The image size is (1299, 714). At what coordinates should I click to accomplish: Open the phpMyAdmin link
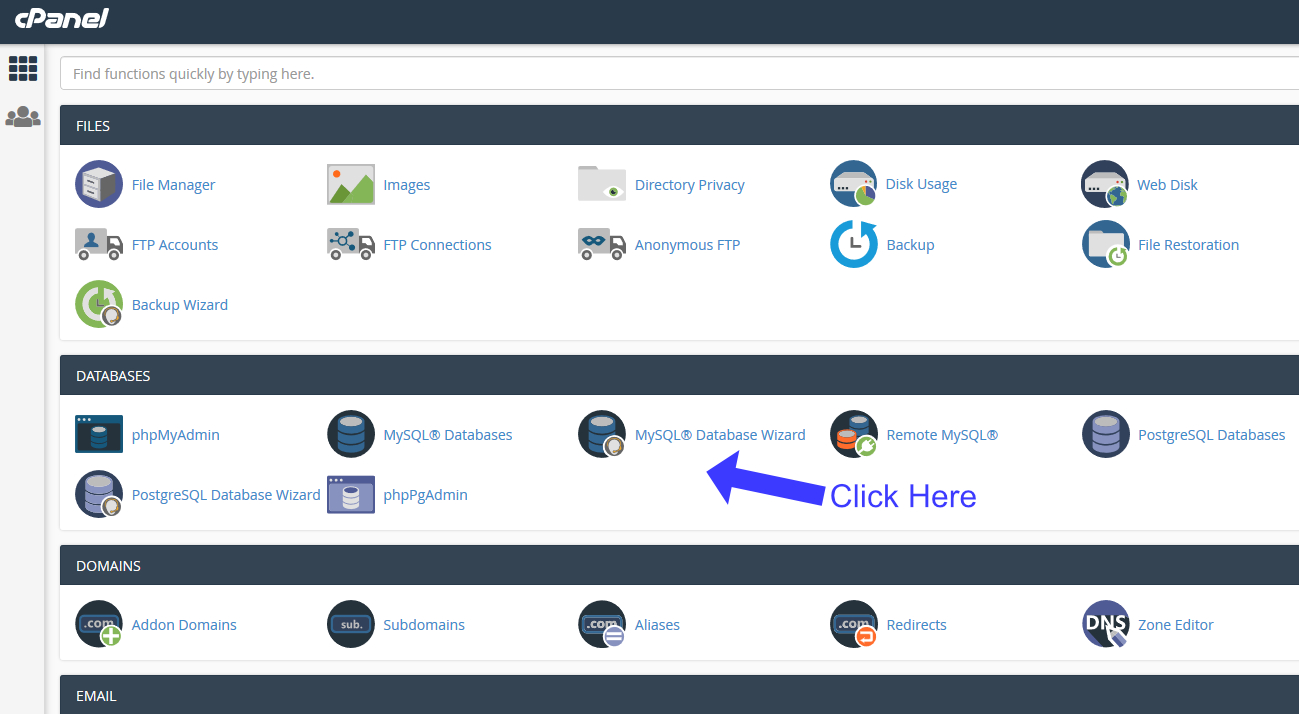tap(175, 435)
